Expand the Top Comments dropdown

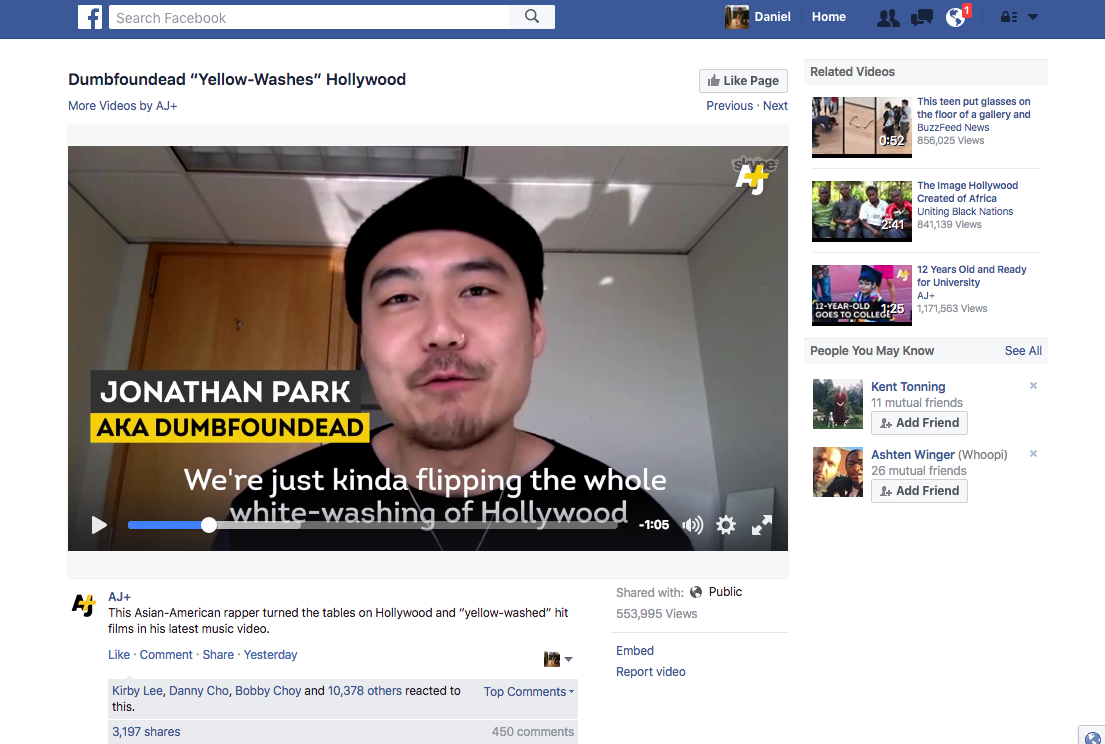[529, 692]
